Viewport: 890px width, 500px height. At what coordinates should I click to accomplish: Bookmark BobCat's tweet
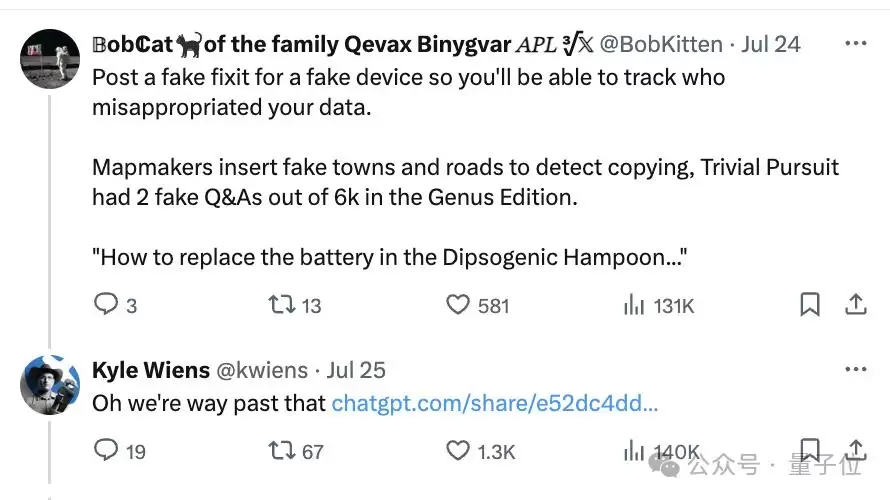pos(809,304)
